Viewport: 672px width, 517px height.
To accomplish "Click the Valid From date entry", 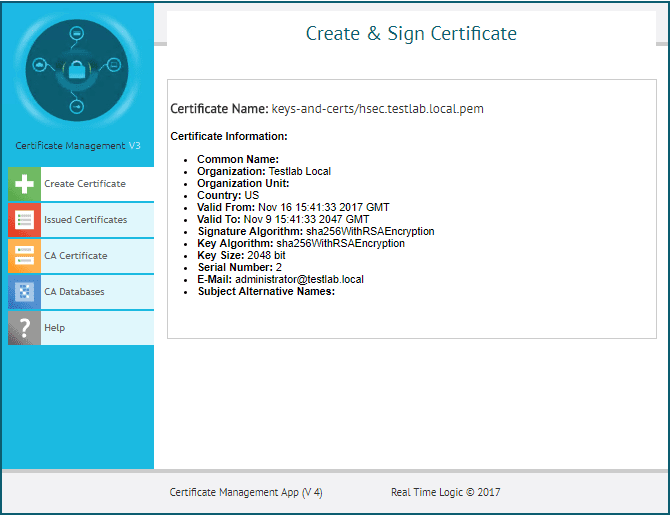I will pyautogui.click(x=293, y=207).
